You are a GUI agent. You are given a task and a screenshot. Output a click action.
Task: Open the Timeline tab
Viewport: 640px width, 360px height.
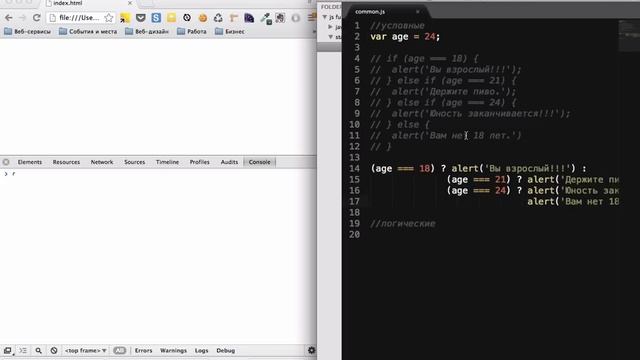(167, 162)
